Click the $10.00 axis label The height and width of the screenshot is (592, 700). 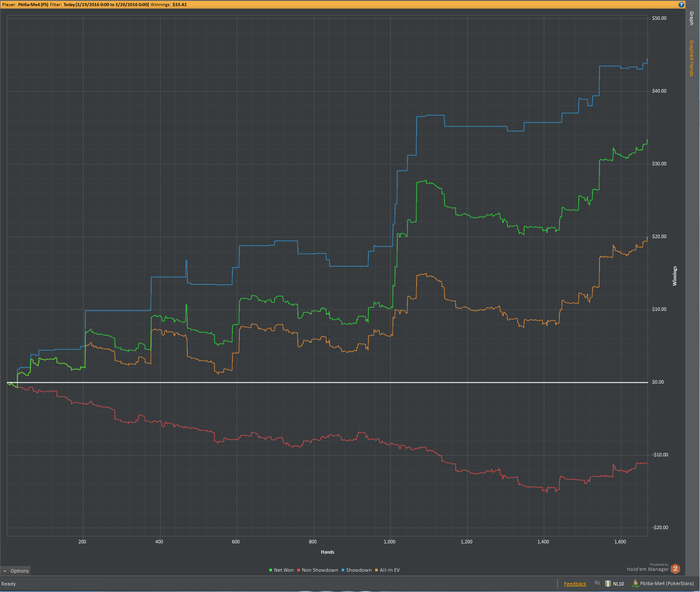coord(659,309)
